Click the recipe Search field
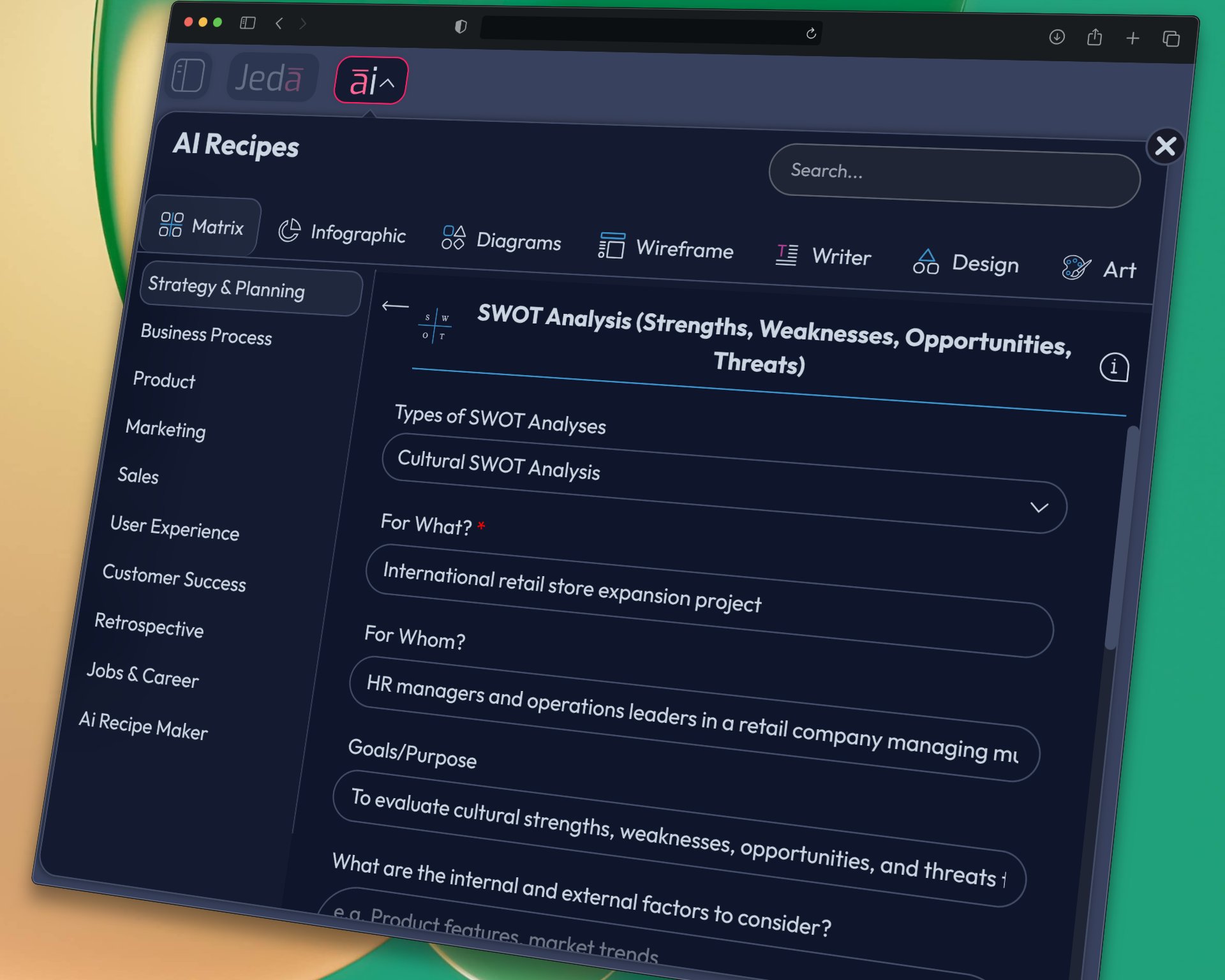This screenshot has width=1225, height=980. point(954,175)
